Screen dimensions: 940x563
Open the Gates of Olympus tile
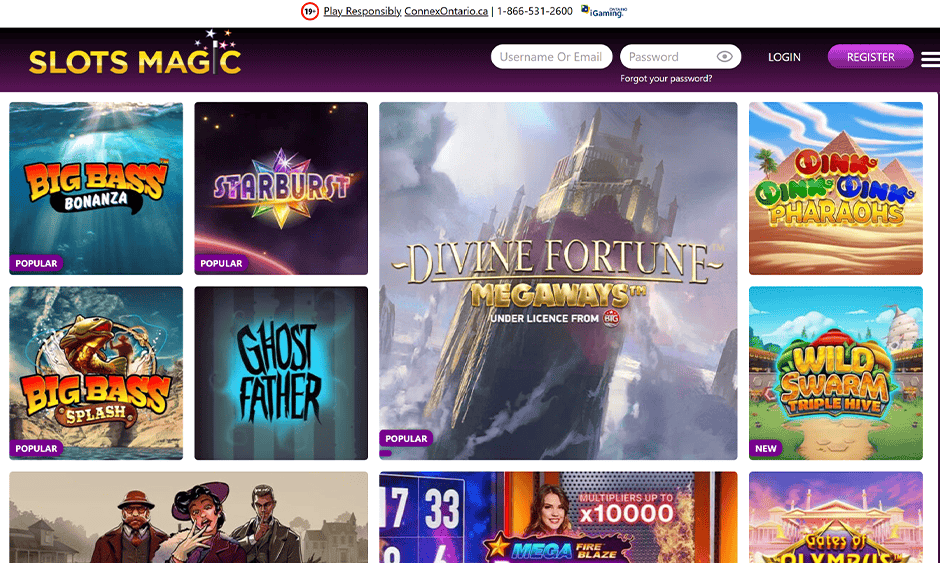836,517
